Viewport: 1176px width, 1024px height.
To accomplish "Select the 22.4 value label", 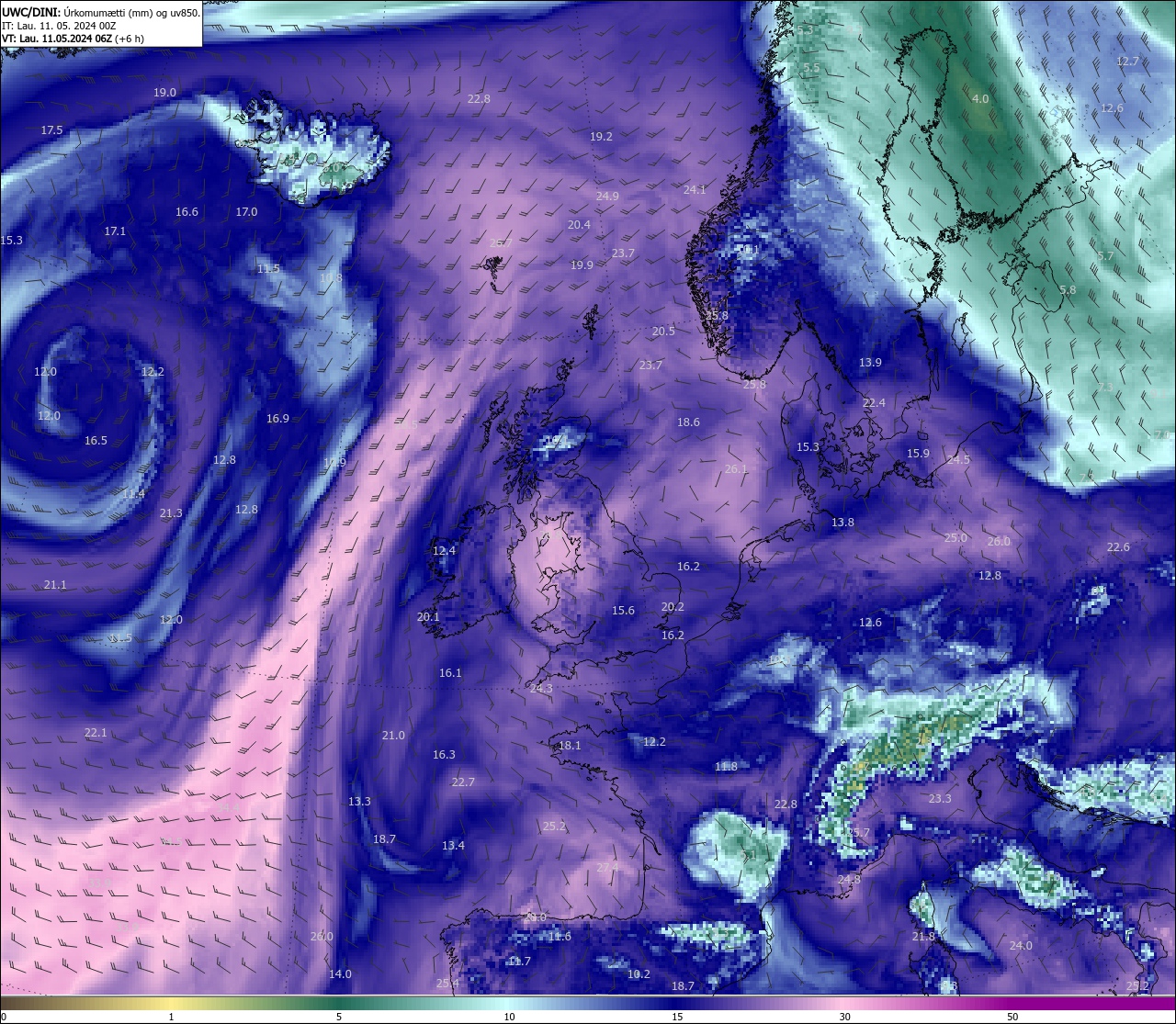I will 874,403.
